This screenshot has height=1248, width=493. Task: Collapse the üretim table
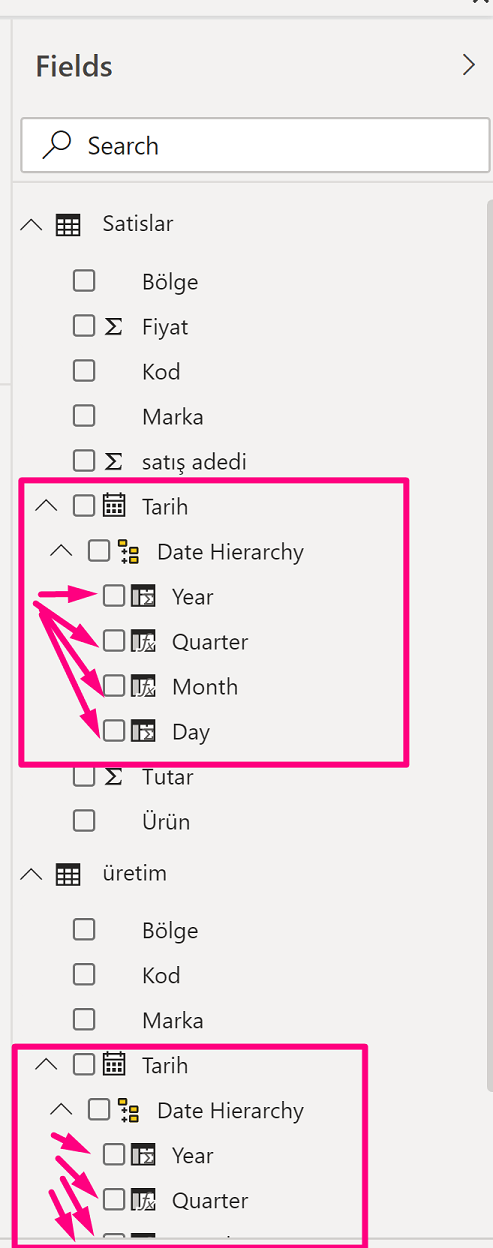click(31, 874)
